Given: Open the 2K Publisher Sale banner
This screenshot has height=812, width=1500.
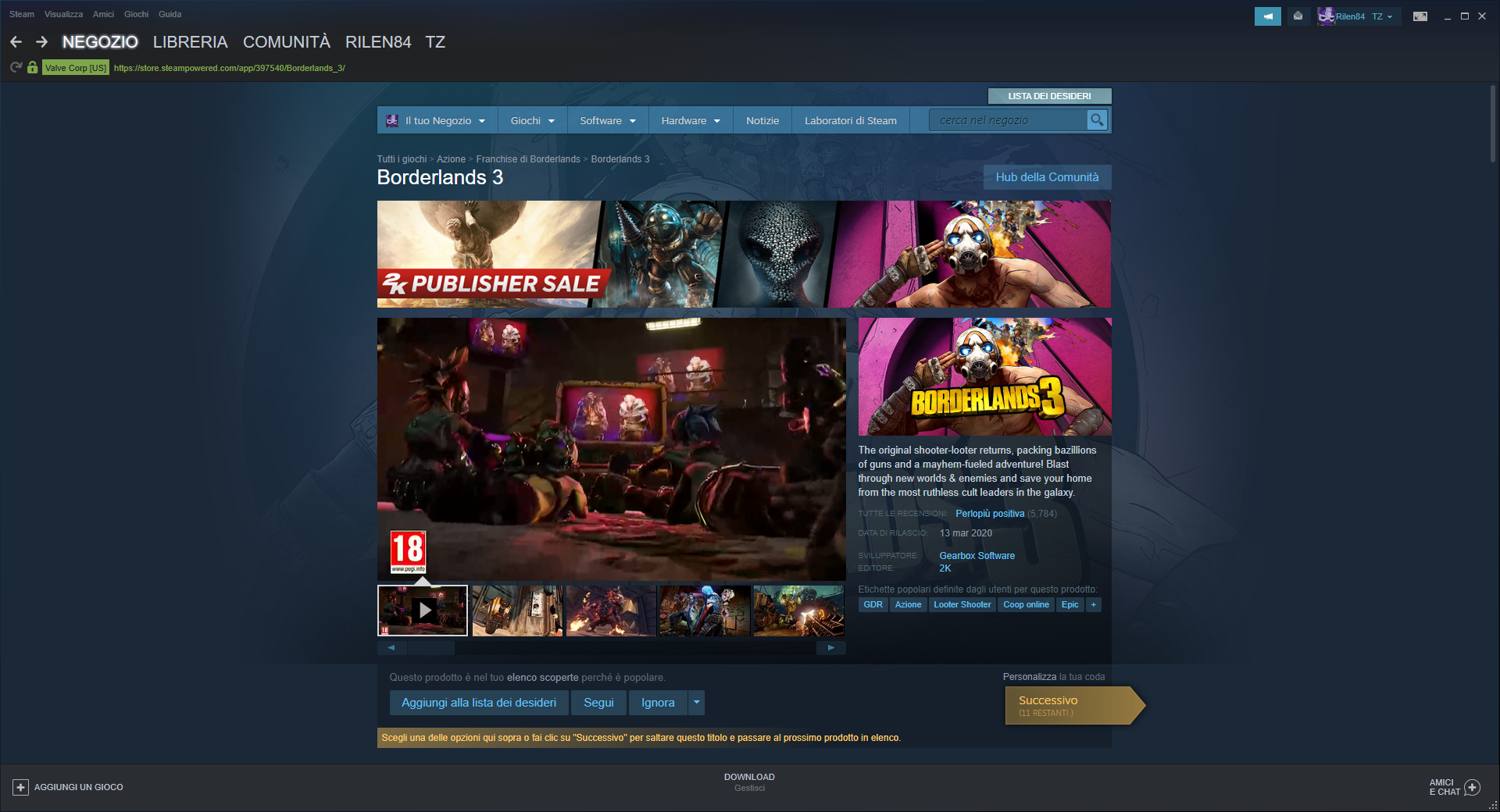Looking at the screenshot, I should tap(744, 254).
